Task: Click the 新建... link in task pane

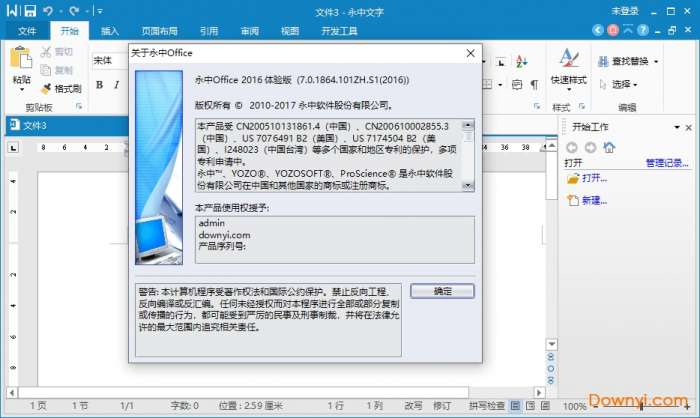Action: (x=594, y=201)
